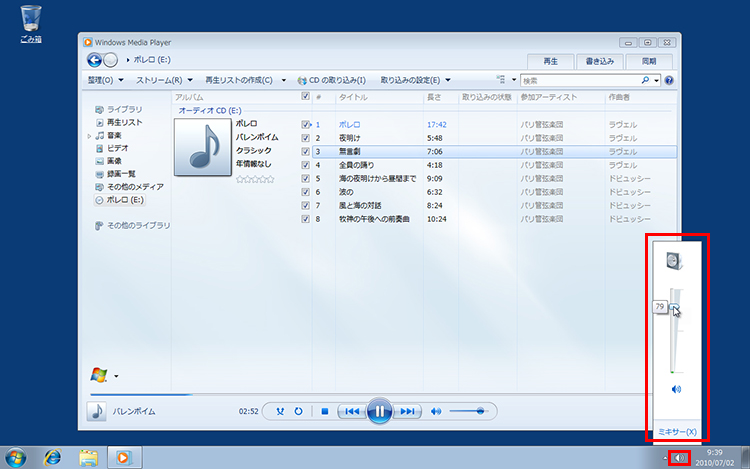The width and height of the screenshot is (750, 469).
Task: Open the search options dropdown arrow
Action: [x=657, y=80]
